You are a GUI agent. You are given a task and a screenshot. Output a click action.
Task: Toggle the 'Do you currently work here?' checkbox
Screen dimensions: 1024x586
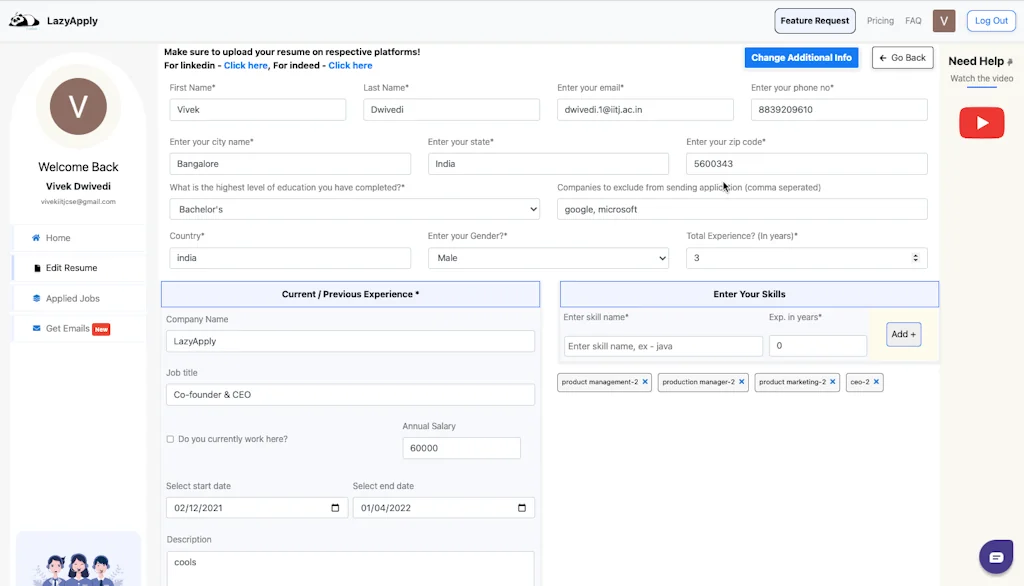coord(170,439)
